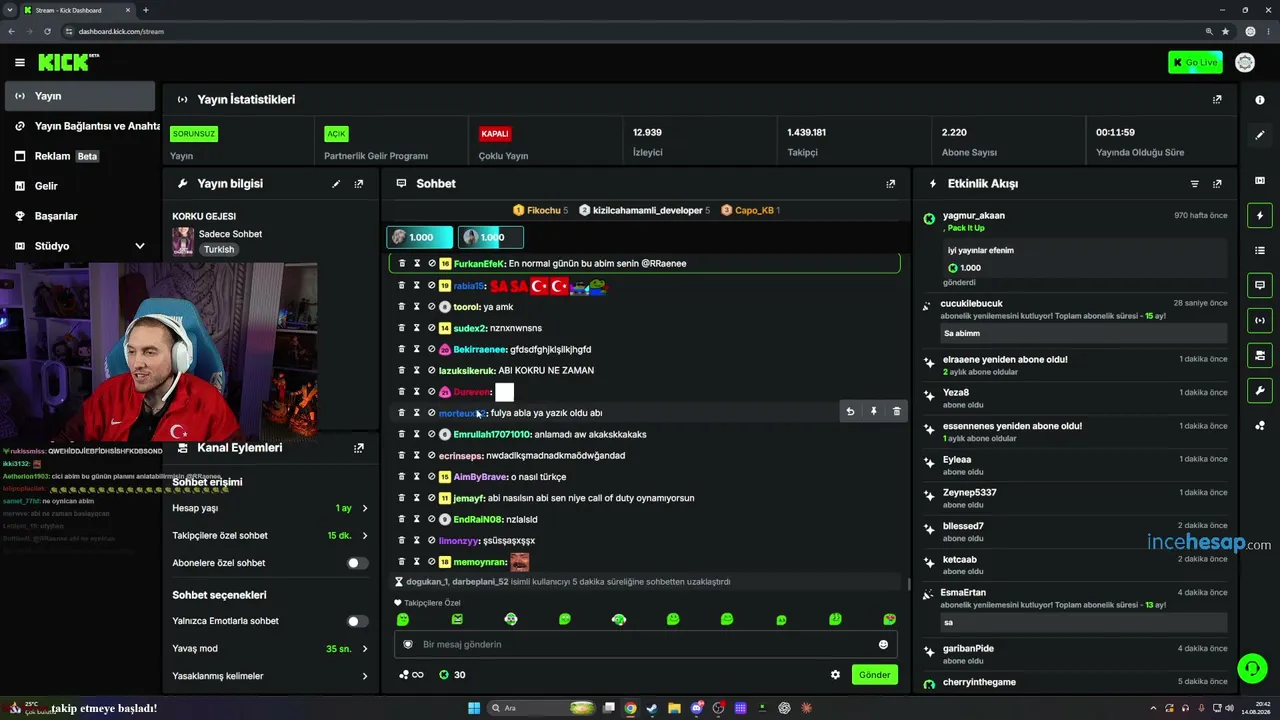This screenshot has width=1280, height=720.
Task: Edit stream info with the pencil icon
Action: tap(336, 184)
